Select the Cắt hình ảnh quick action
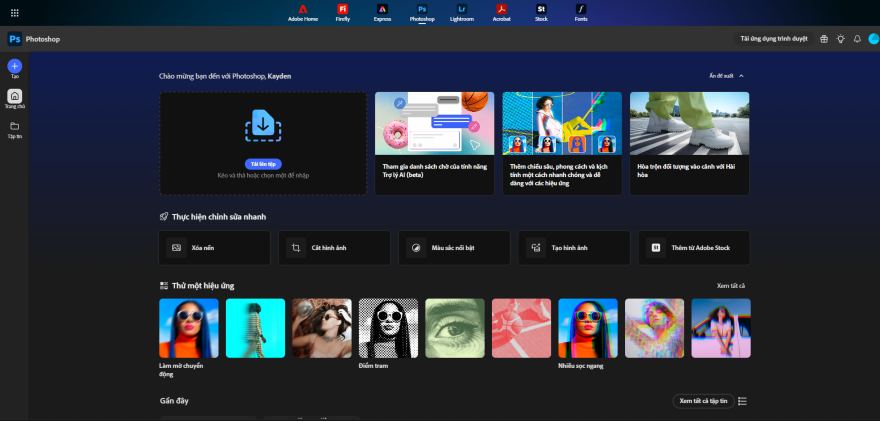880x422 pixels. coord(334,247)
